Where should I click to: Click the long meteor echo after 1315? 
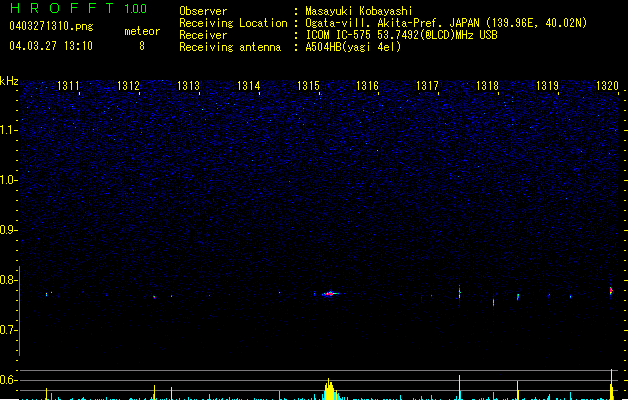(x=331, y=293)
